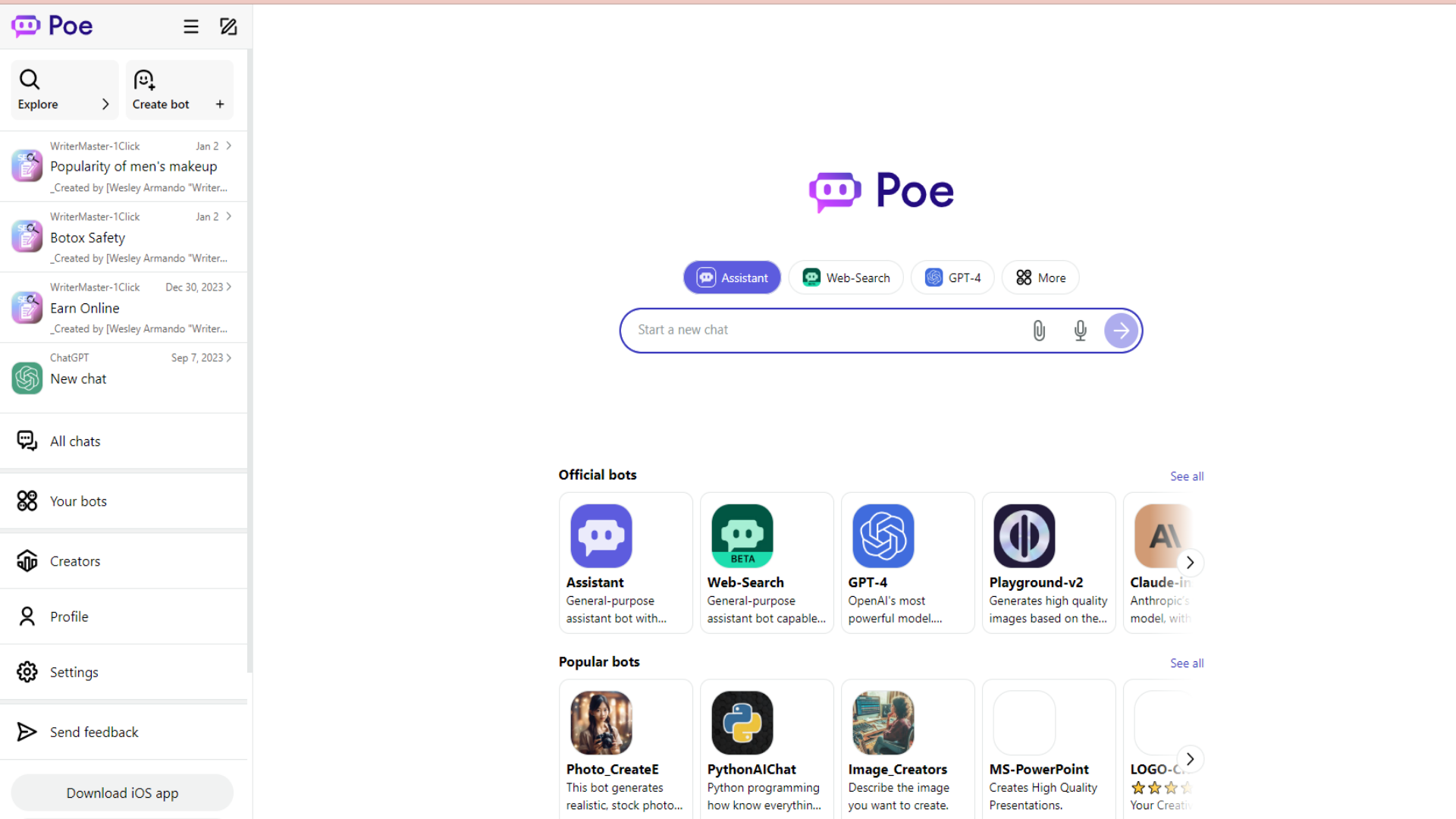Image resolution: width=1456 pixels, height=819 pixels.
Task: Select the Web-Search bot chip
Action: [846, 278]
